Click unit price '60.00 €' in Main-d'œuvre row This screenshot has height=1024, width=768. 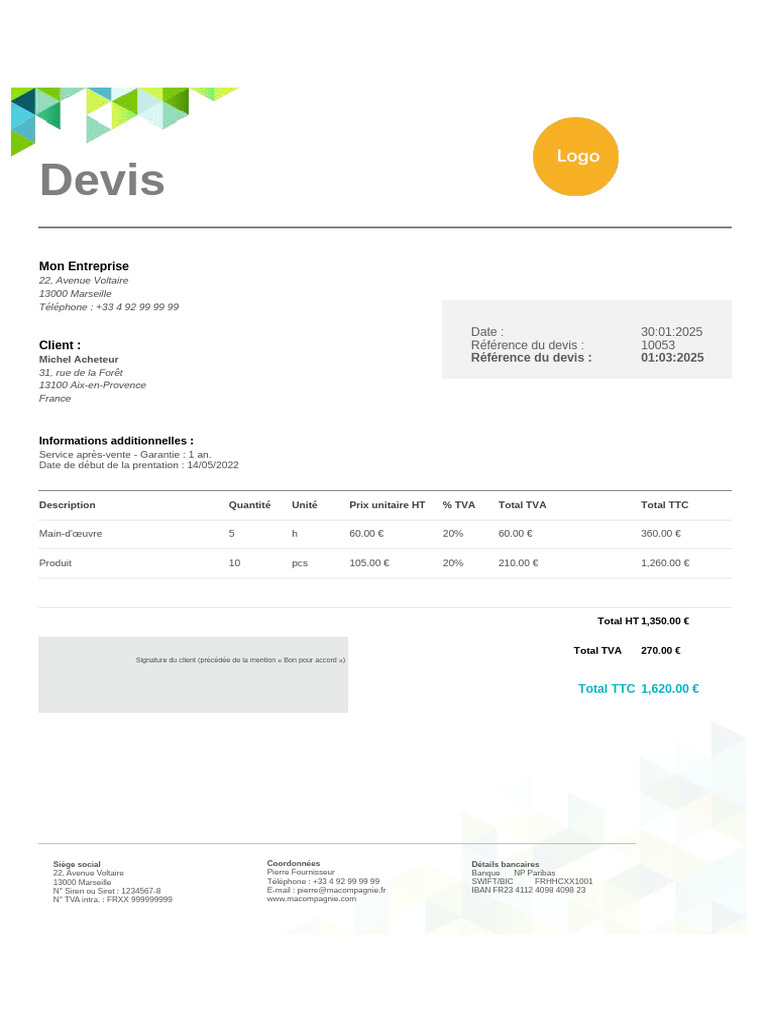[366, 534]
